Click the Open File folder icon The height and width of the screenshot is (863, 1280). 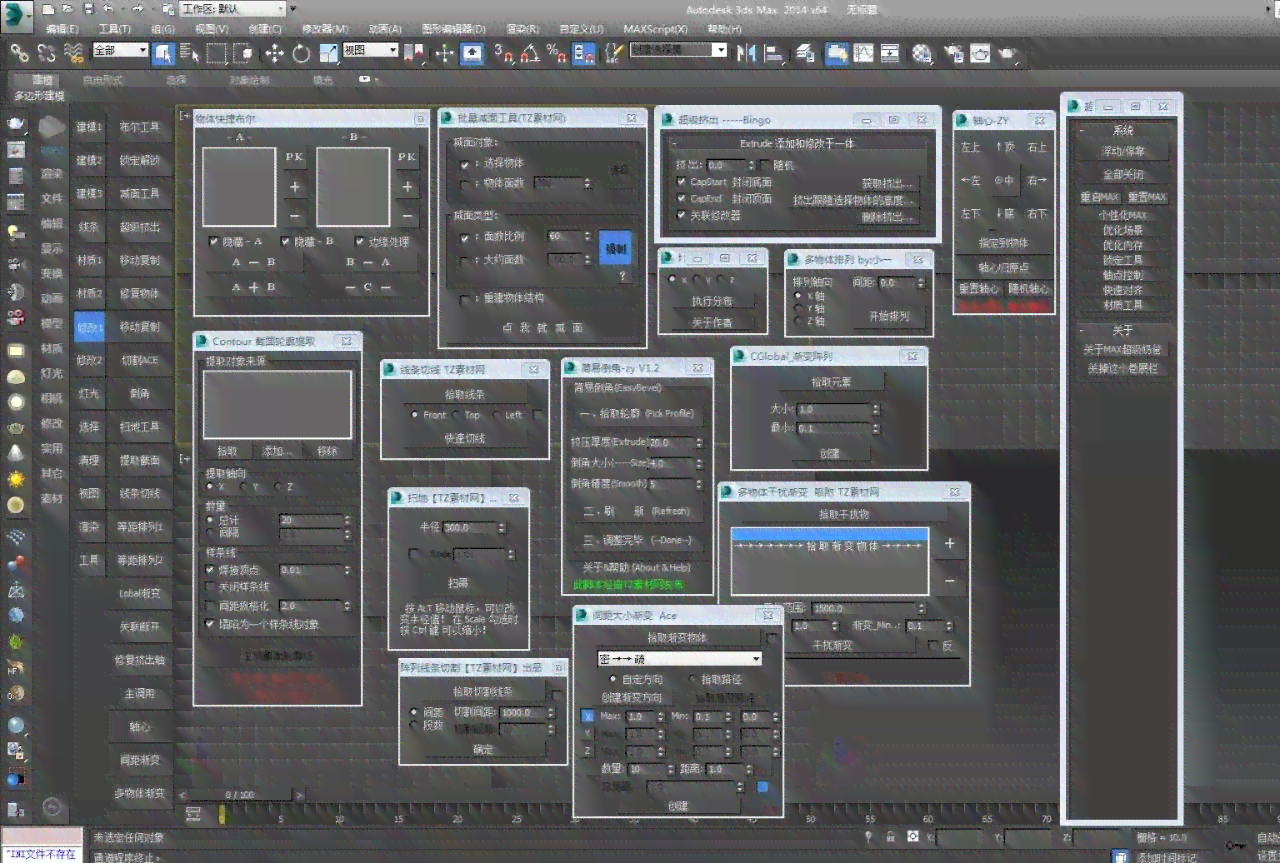point(68,9)
